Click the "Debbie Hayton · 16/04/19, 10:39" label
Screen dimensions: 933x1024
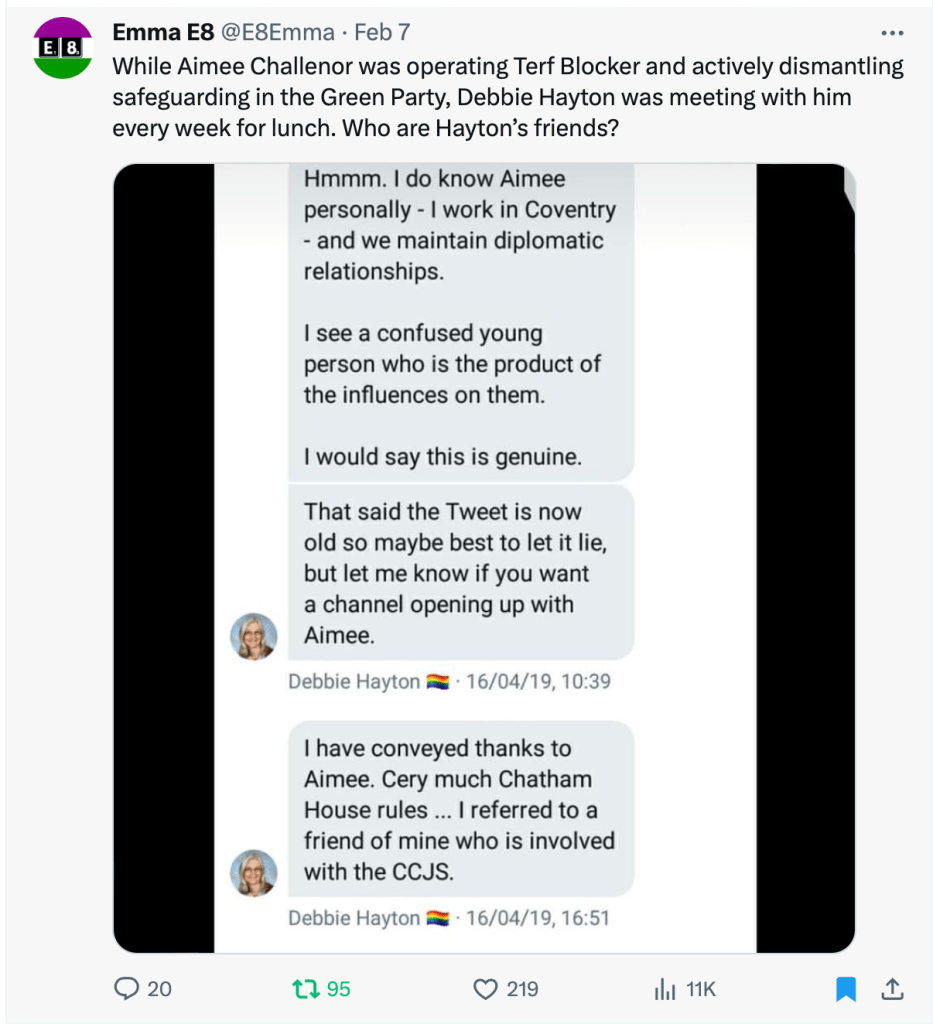(x=449, y=682)
